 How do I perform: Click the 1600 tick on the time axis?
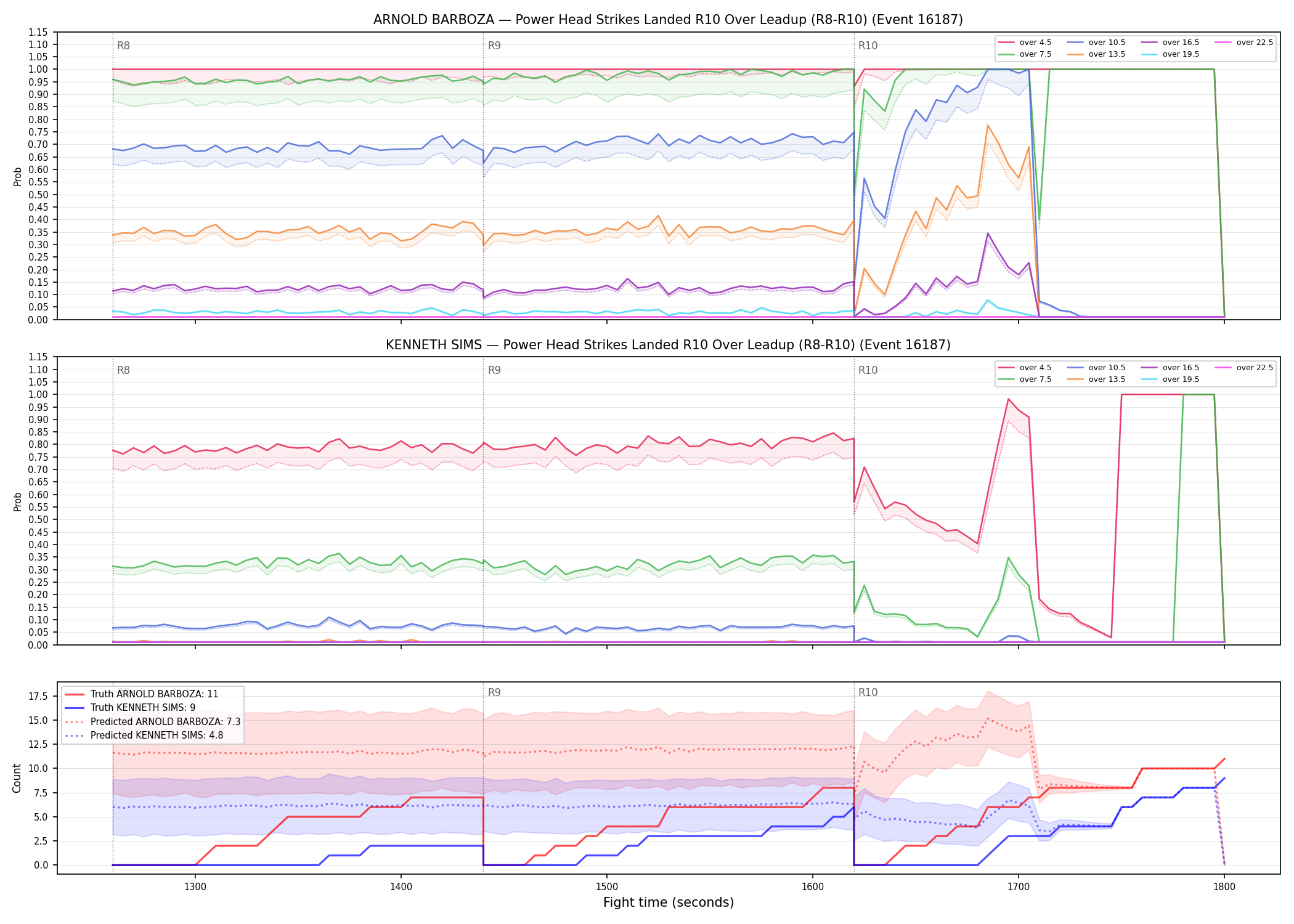[x=813, y=886]
